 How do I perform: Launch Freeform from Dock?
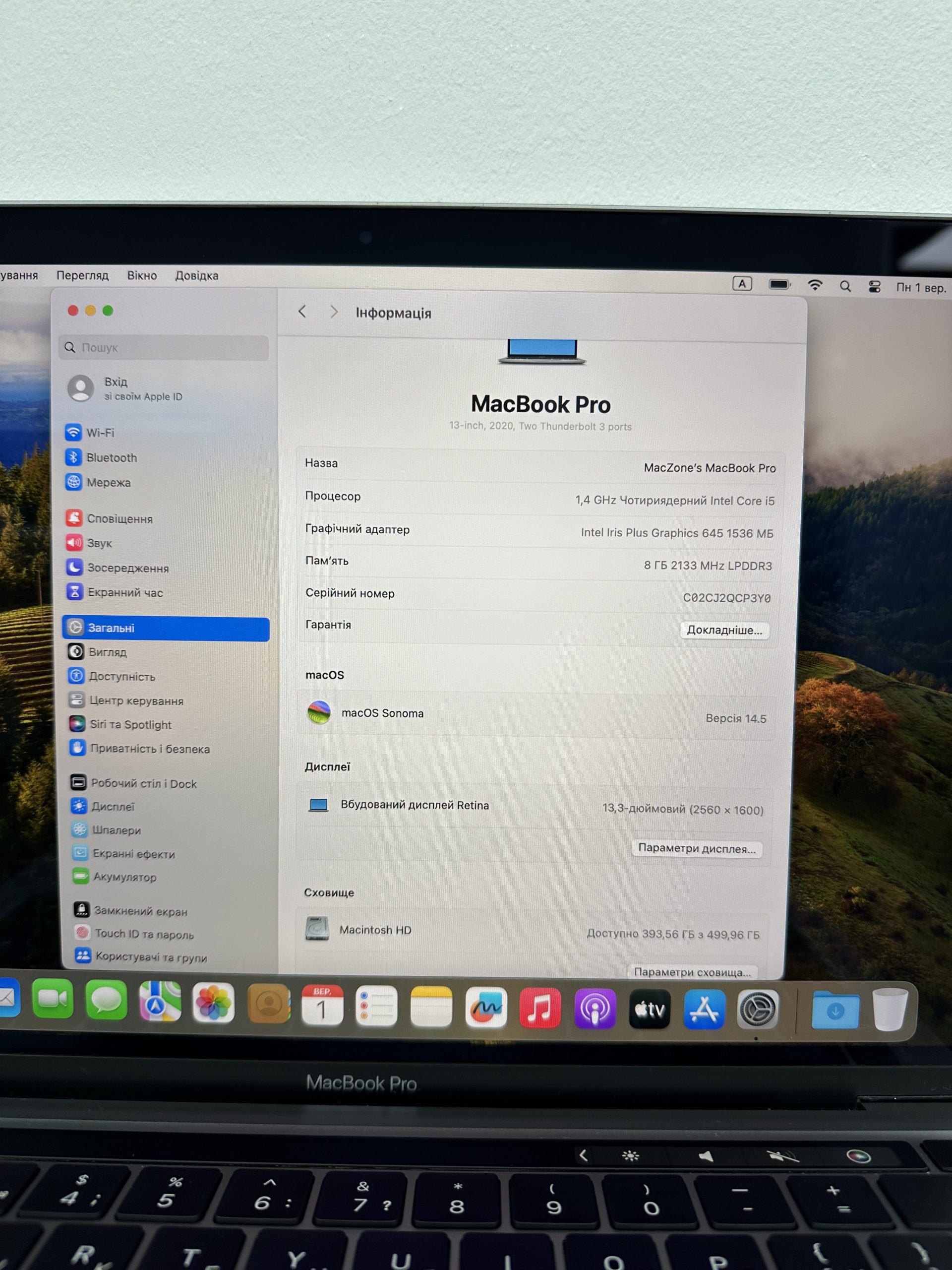(x=486, y=1008)
